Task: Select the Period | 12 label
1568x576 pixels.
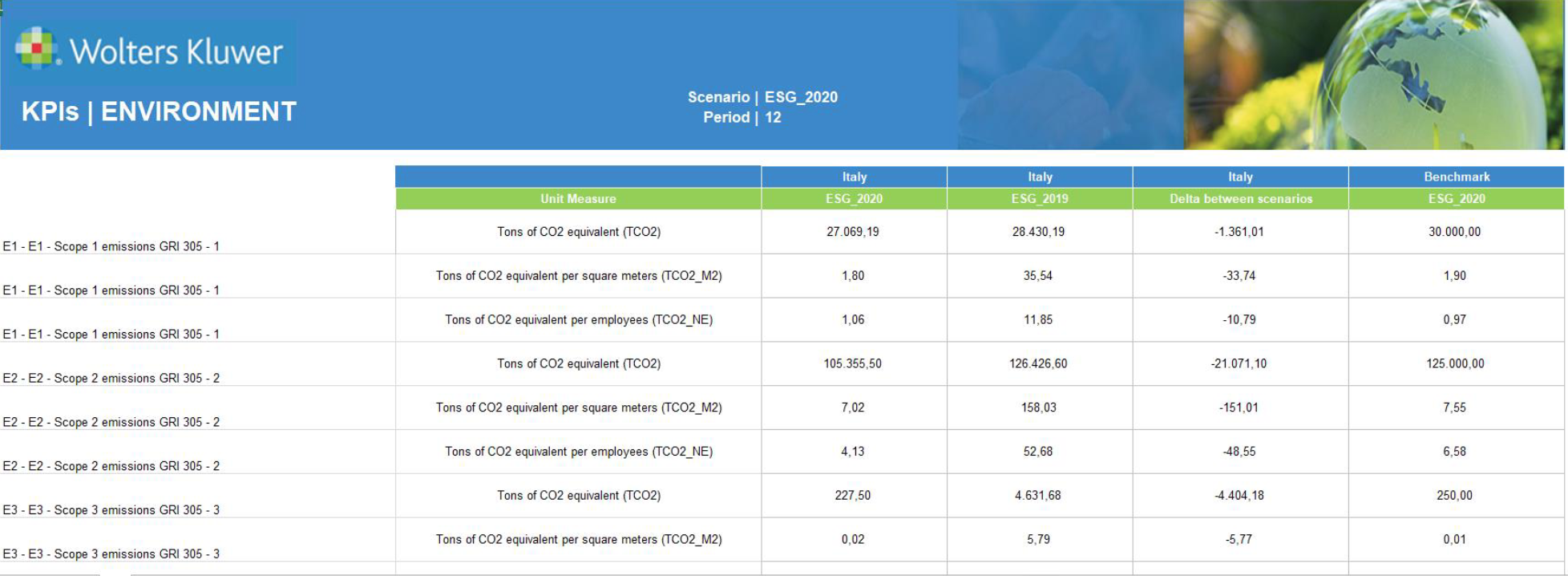Action: (742, 117)
